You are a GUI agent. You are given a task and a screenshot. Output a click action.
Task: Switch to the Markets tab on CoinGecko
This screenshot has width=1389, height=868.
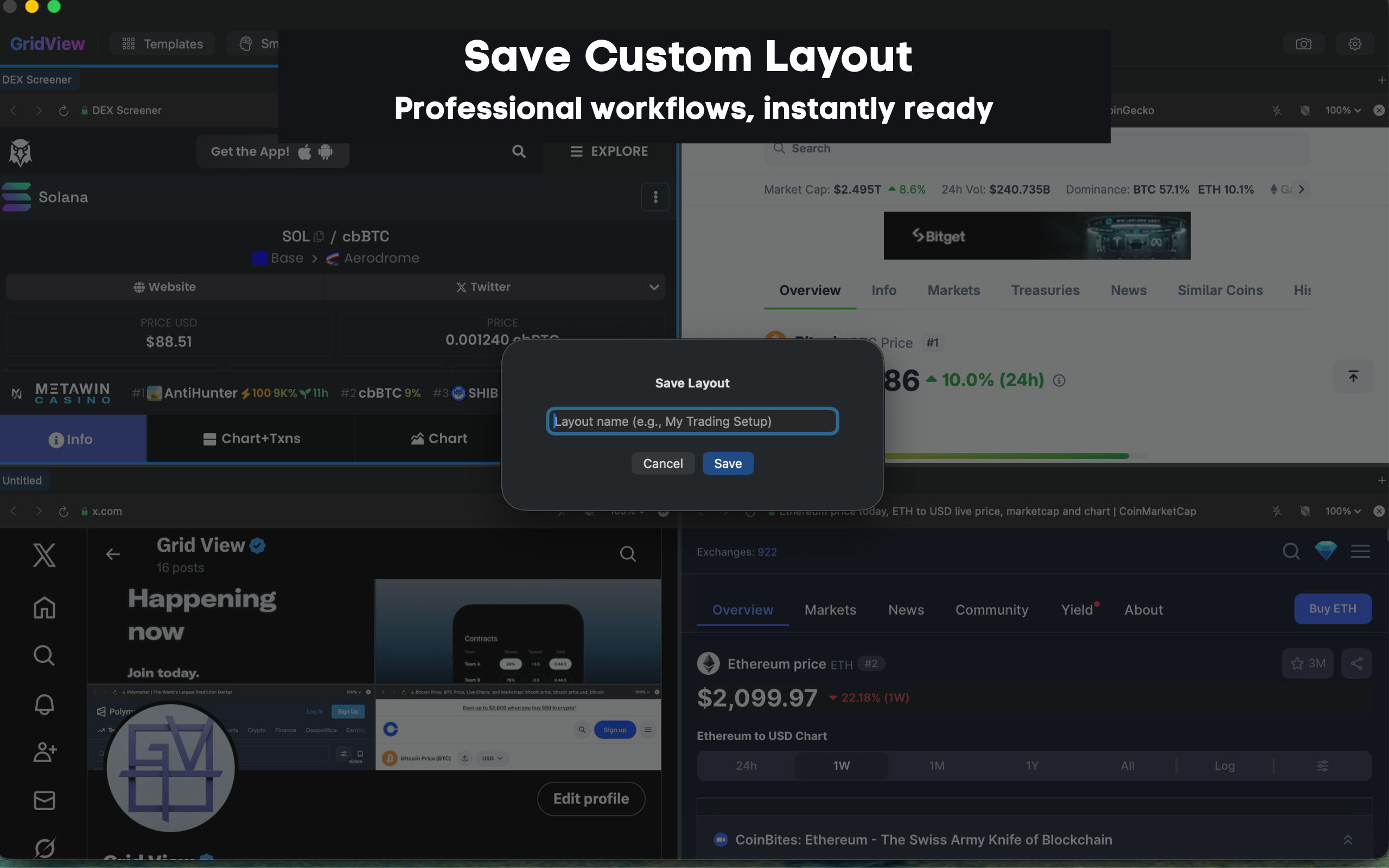coord(953,290)
